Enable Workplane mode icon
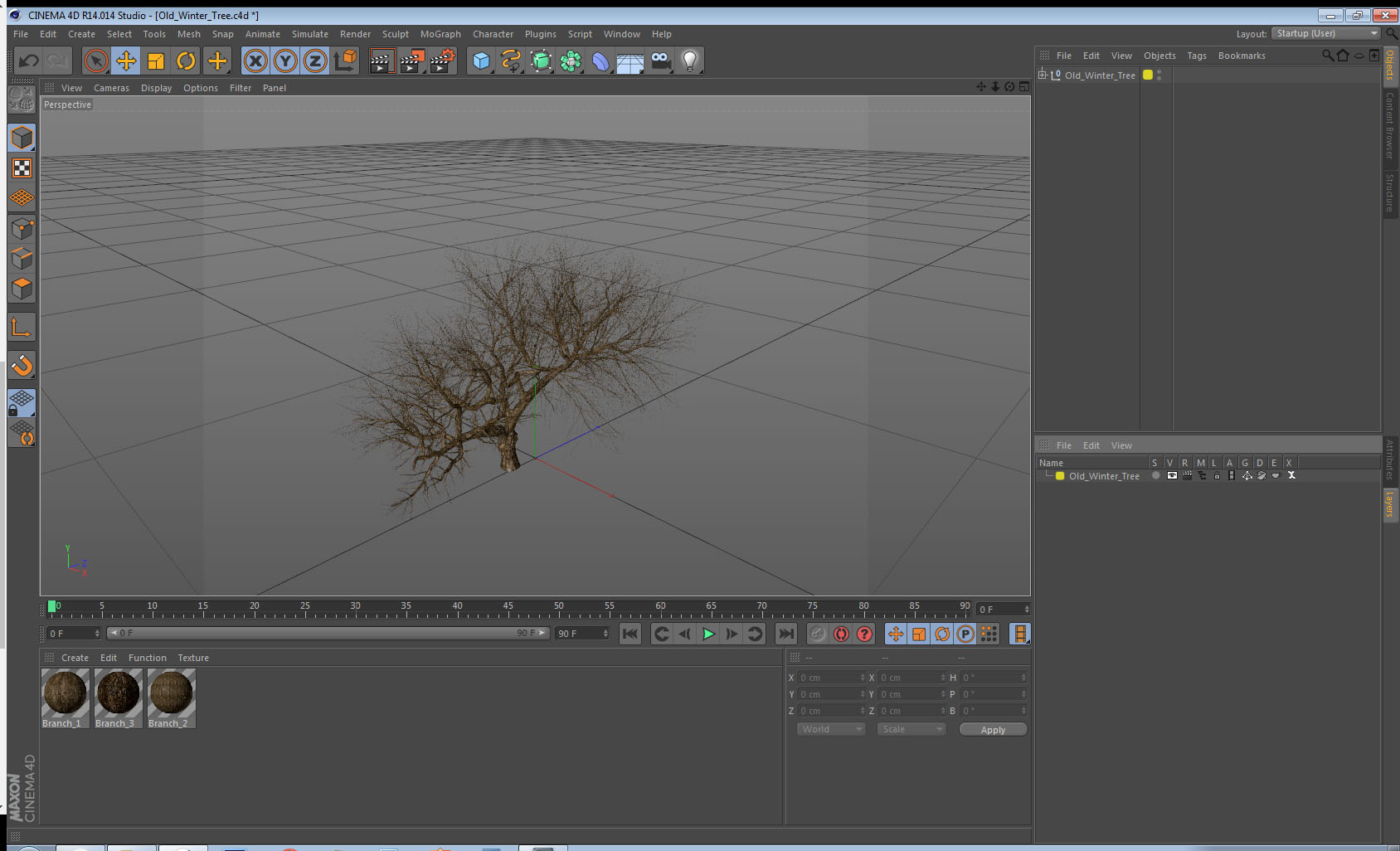 22,198
